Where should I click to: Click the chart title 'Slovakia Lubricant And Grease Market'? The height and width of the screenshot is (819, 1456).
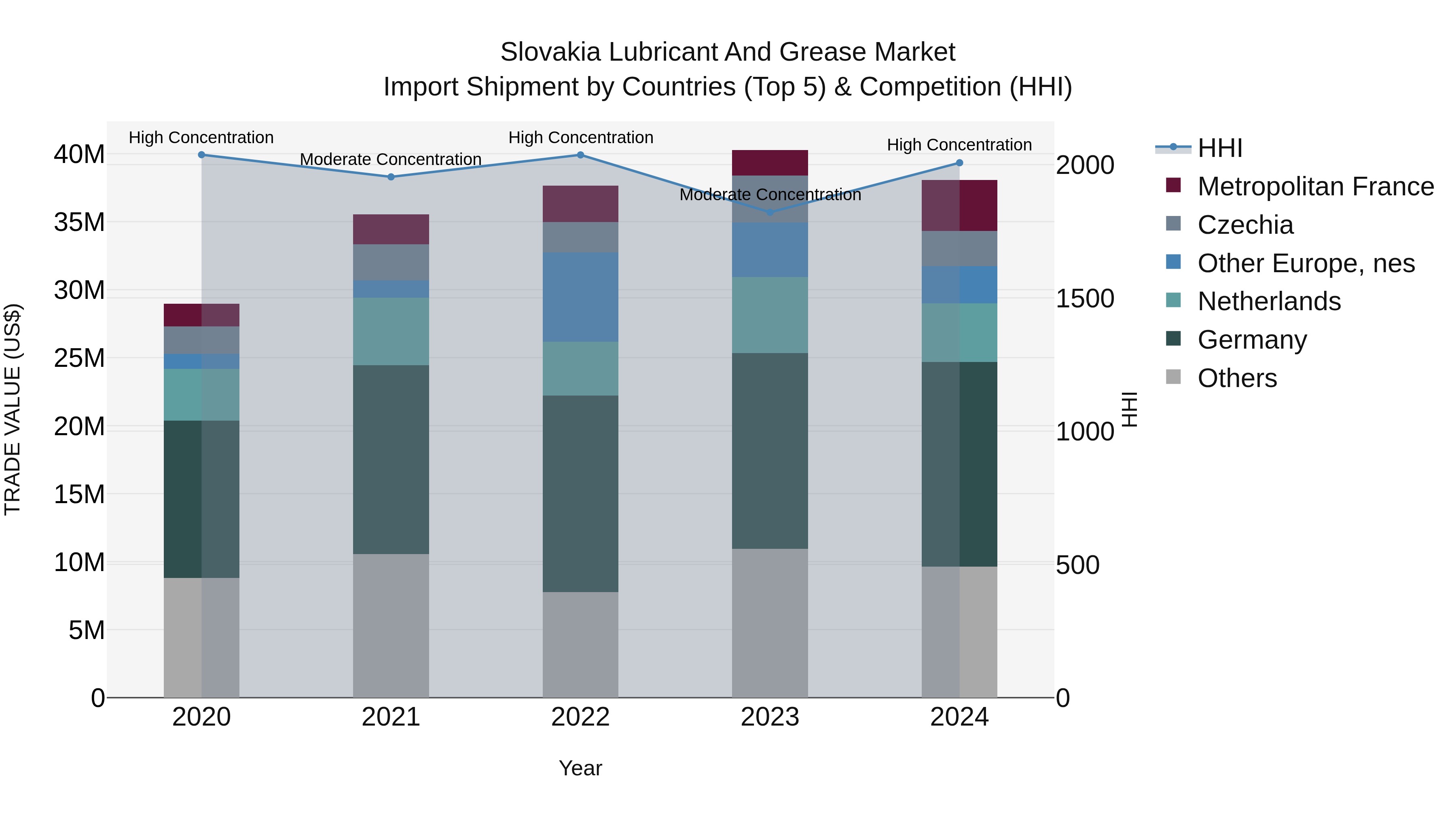click(x=728, y=52)
